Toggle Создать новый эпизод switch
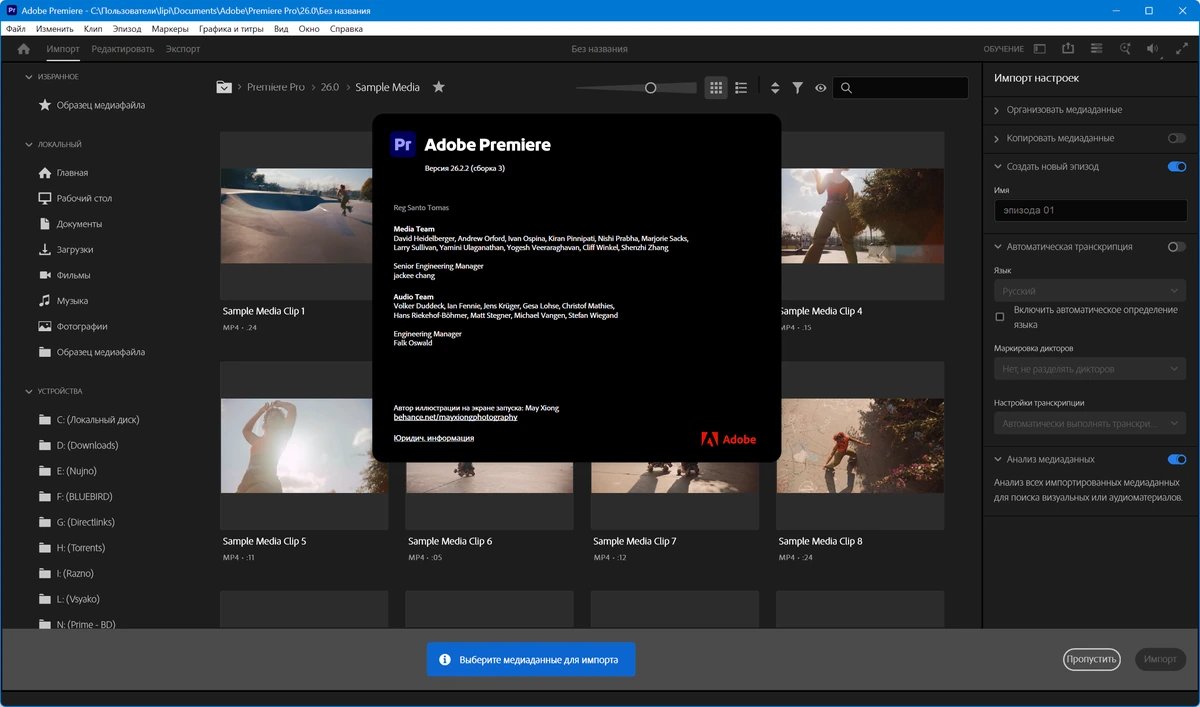1200x707 pixels. (1176, 167)
